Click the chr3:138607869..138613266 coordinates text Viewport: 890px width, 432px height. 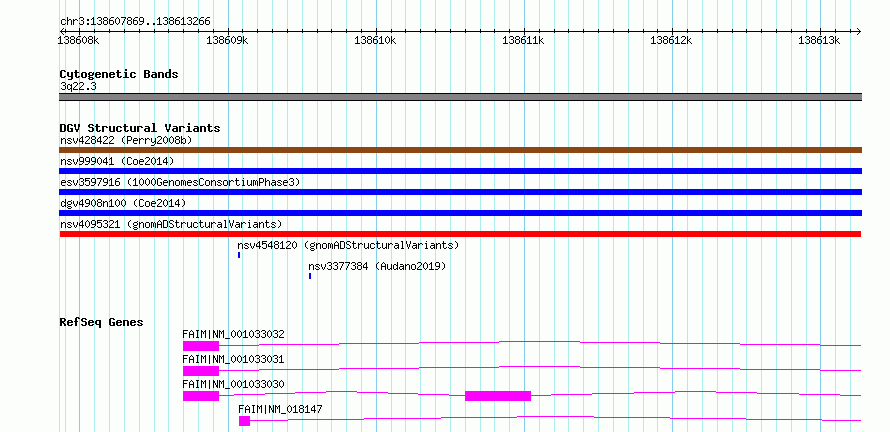(135, 22)
